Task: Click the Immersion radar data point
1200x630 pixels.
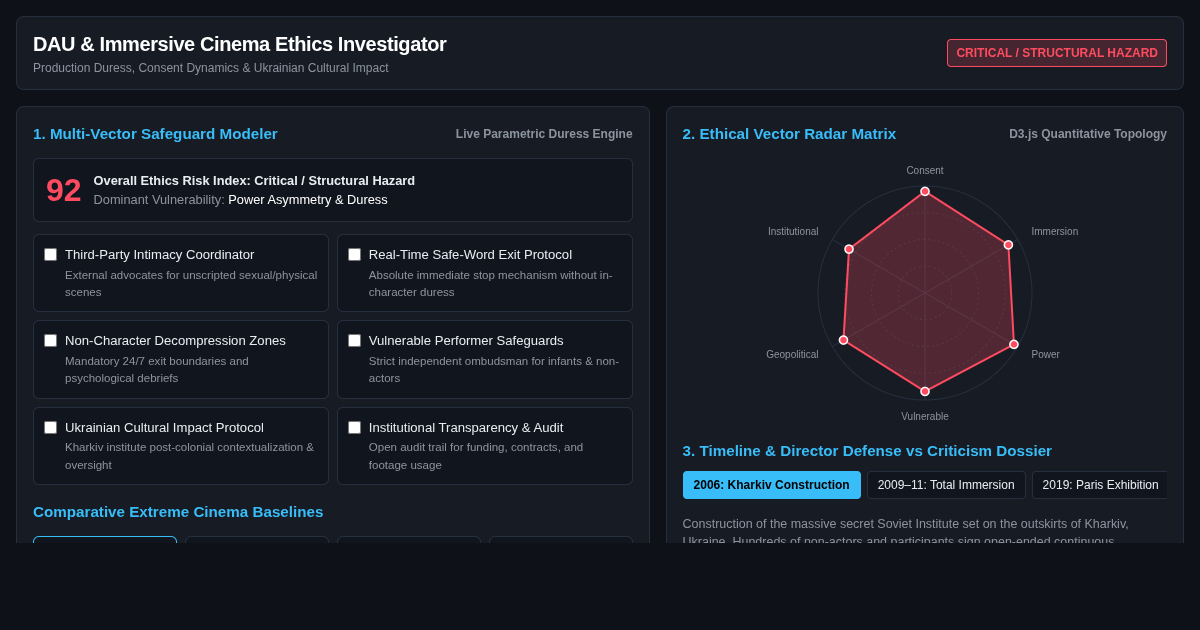Action: (1008, 245)
